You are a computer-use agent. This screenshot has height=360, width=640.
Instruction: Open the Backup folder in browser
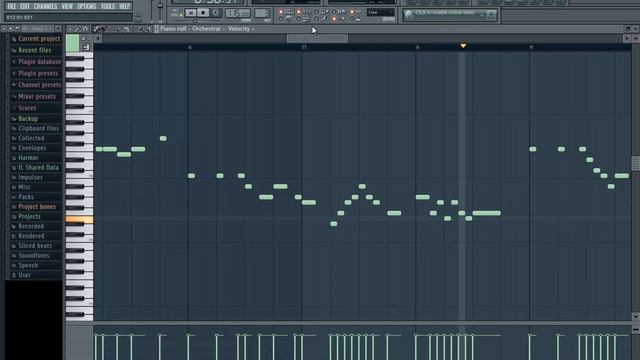pyautogui.click(x=28, y=118)
